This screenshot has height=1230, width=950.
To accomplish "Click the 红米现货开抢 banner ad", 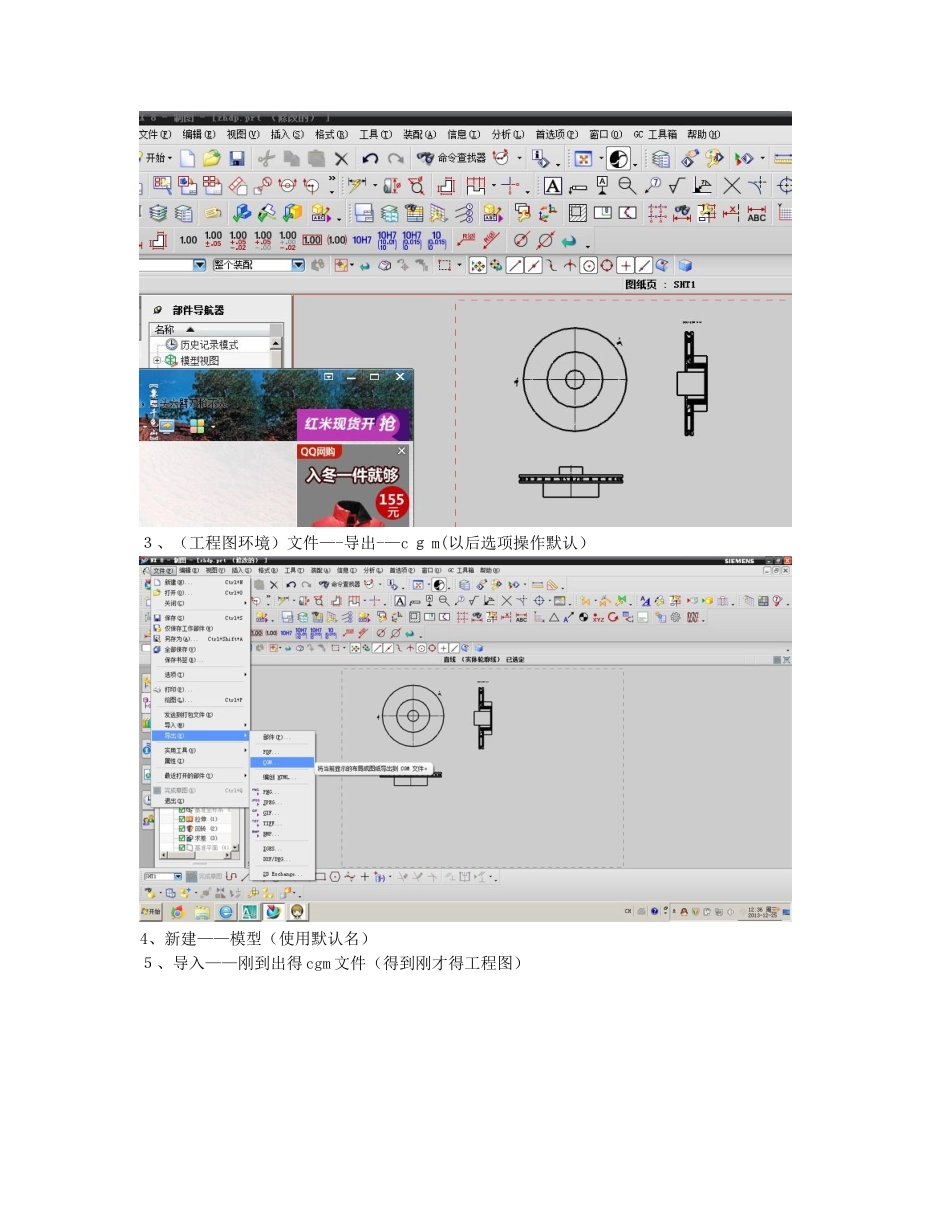I will [x=353, y=423].
